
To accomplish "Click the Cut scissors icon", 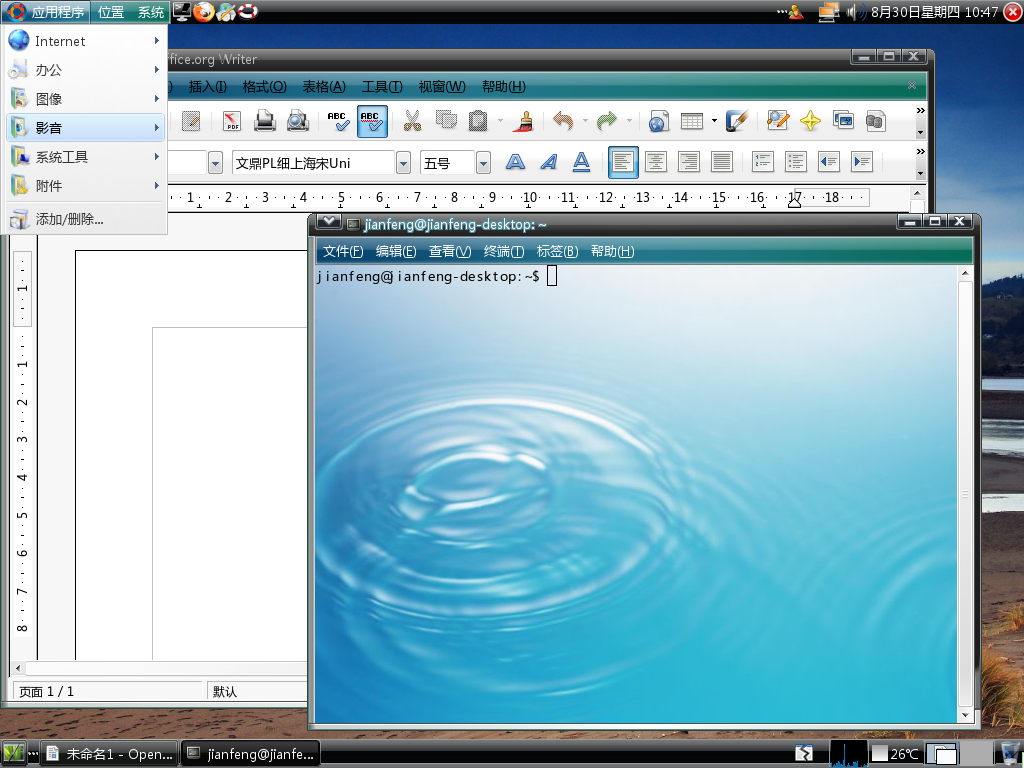I will 412,121.
